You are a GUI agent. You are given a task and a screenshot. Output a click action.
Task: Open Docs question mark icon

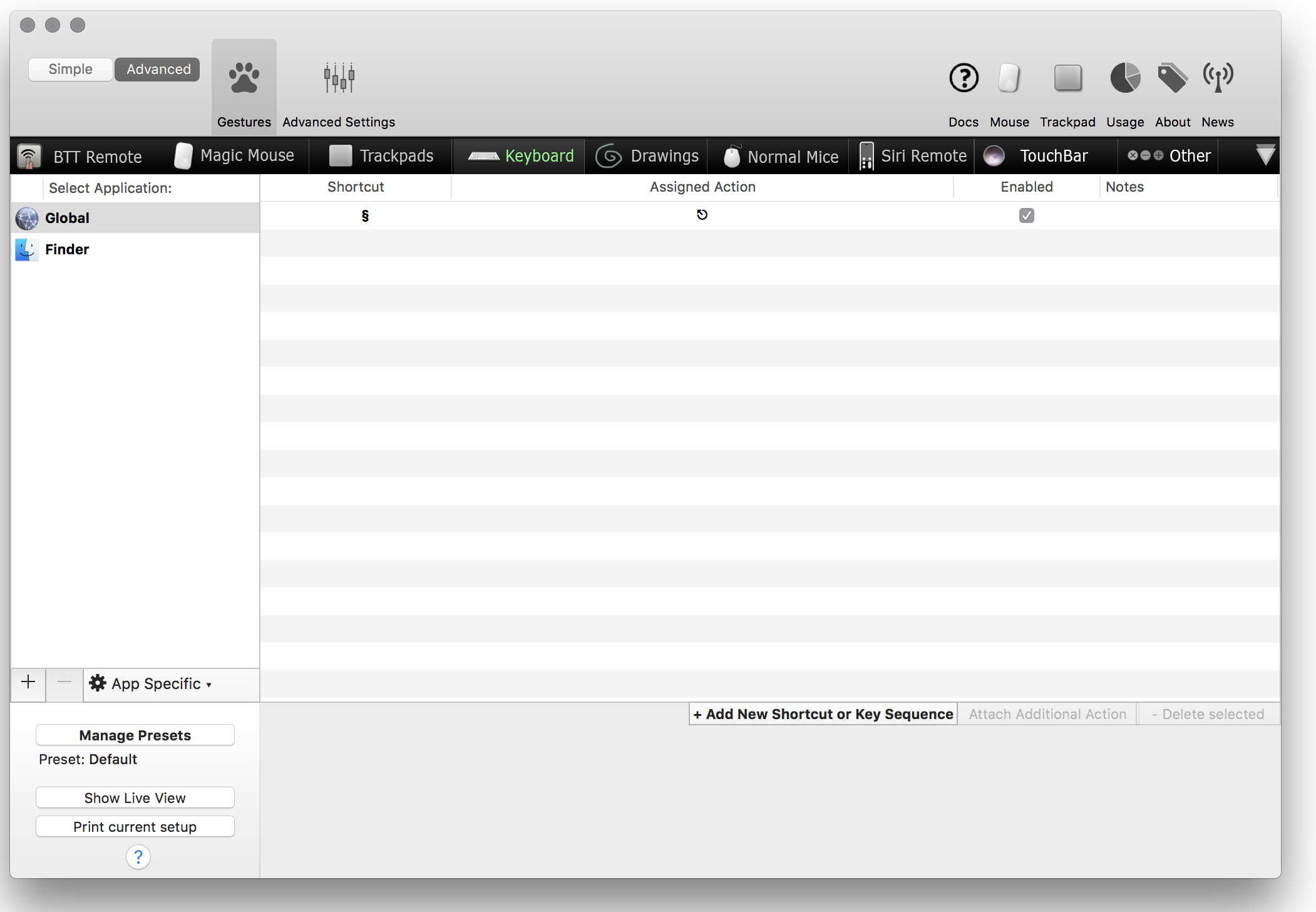point(964,78)
